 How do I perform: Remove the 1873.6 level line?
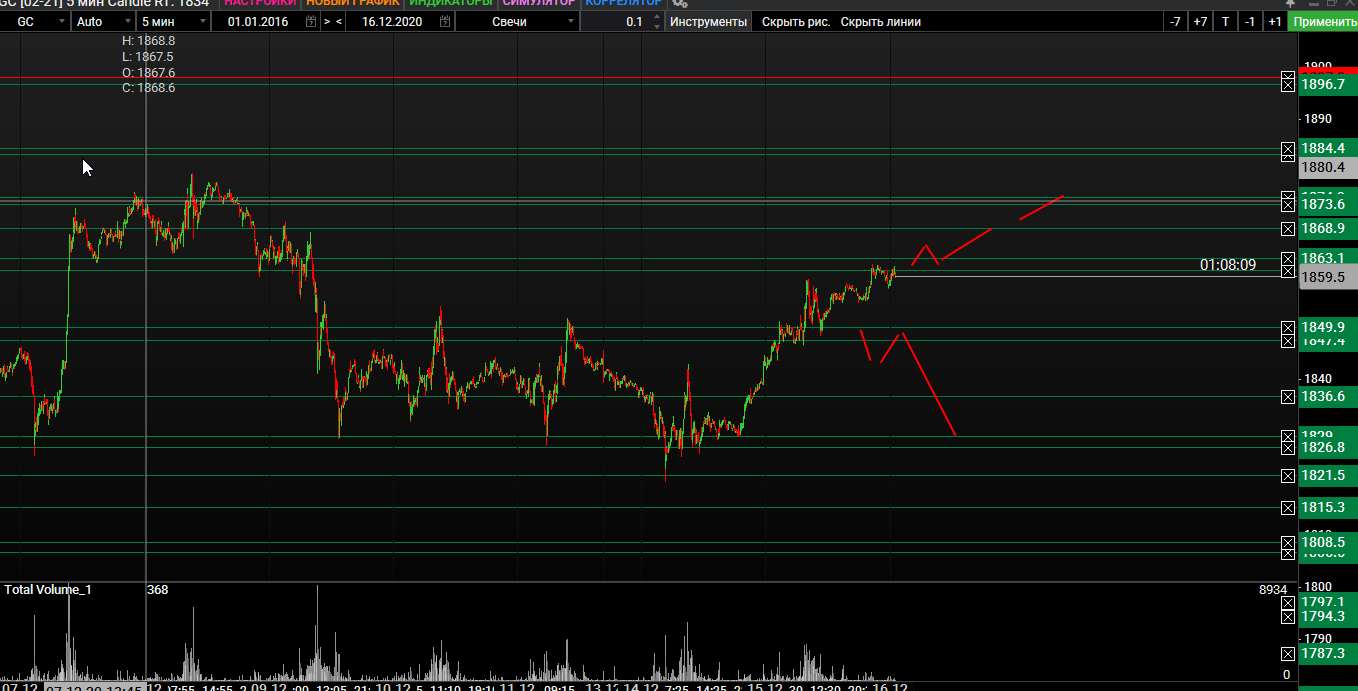(1288, 204)
